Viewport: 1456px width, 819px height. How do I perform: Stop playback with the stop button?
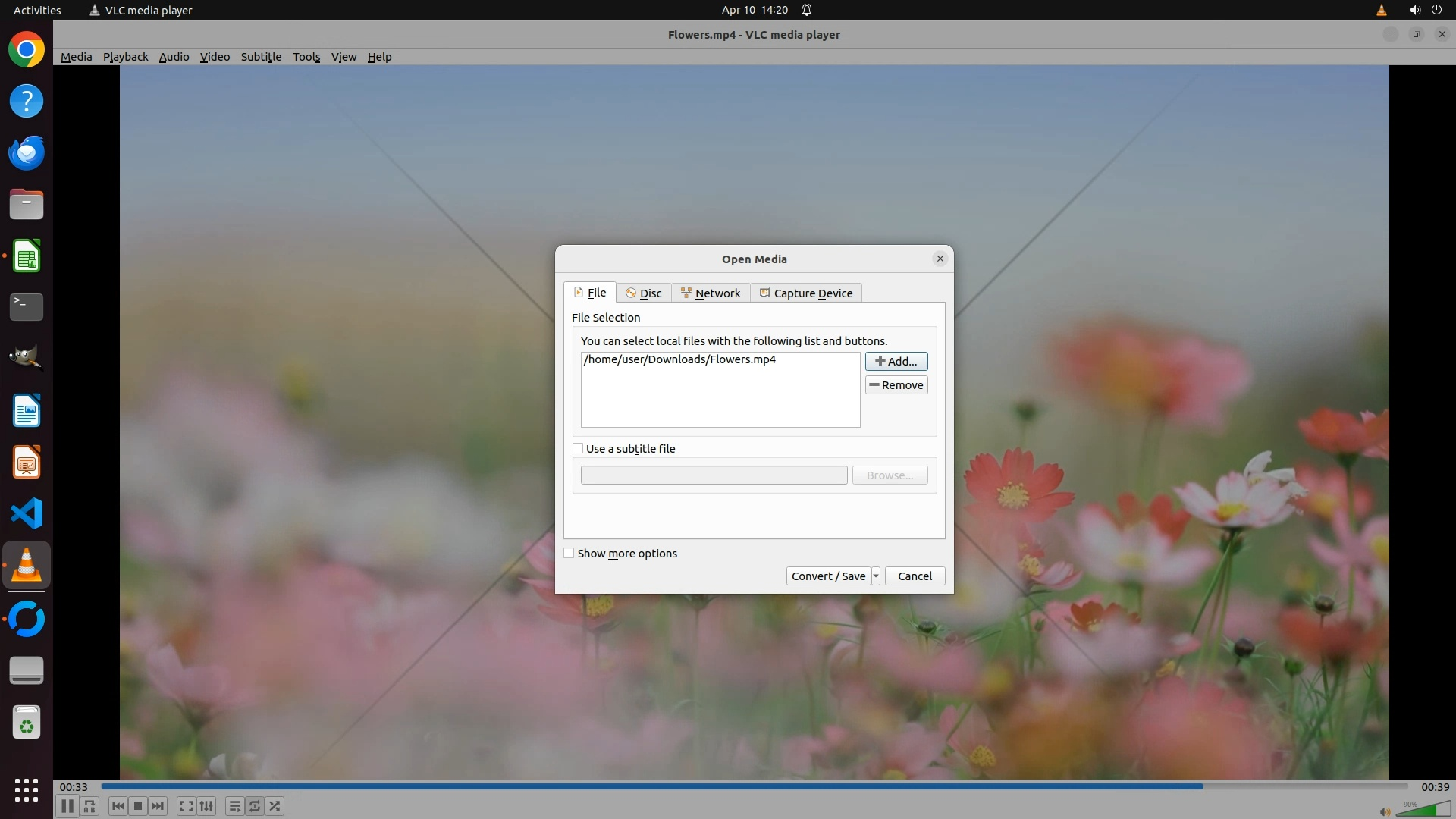138,806
